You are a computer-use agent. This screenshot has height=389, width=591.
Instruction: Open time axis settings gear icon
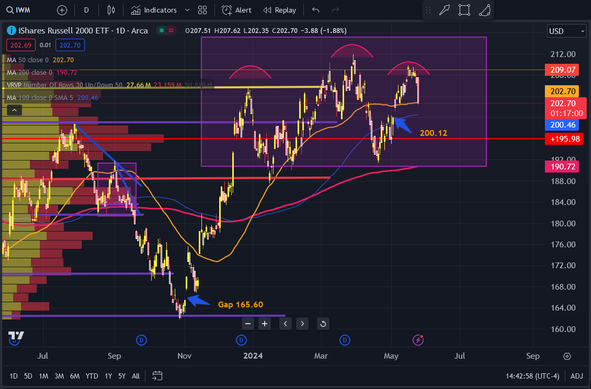(567, 356)
